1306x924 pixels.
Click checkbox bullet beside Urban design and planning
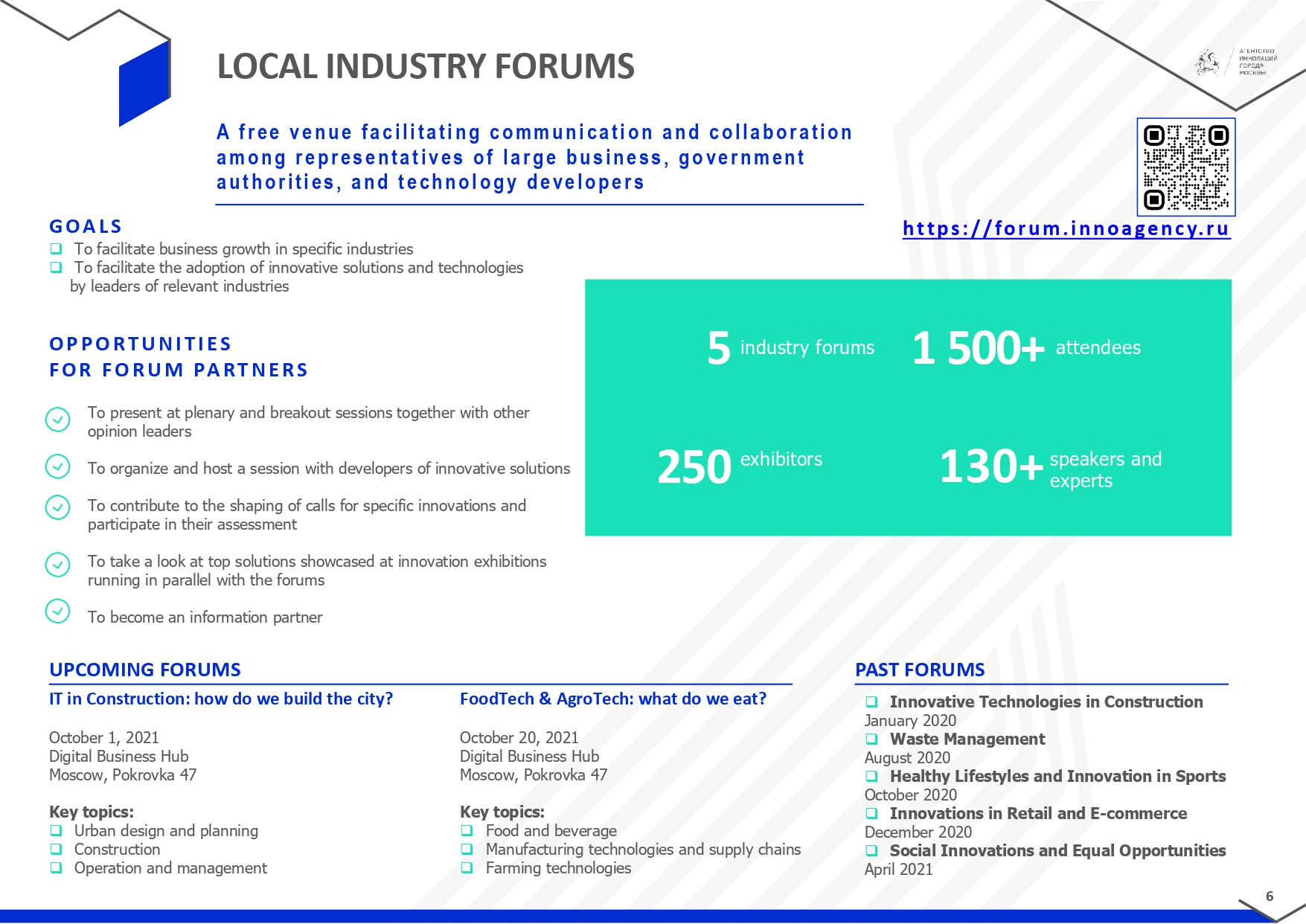(x=56, y=830)
